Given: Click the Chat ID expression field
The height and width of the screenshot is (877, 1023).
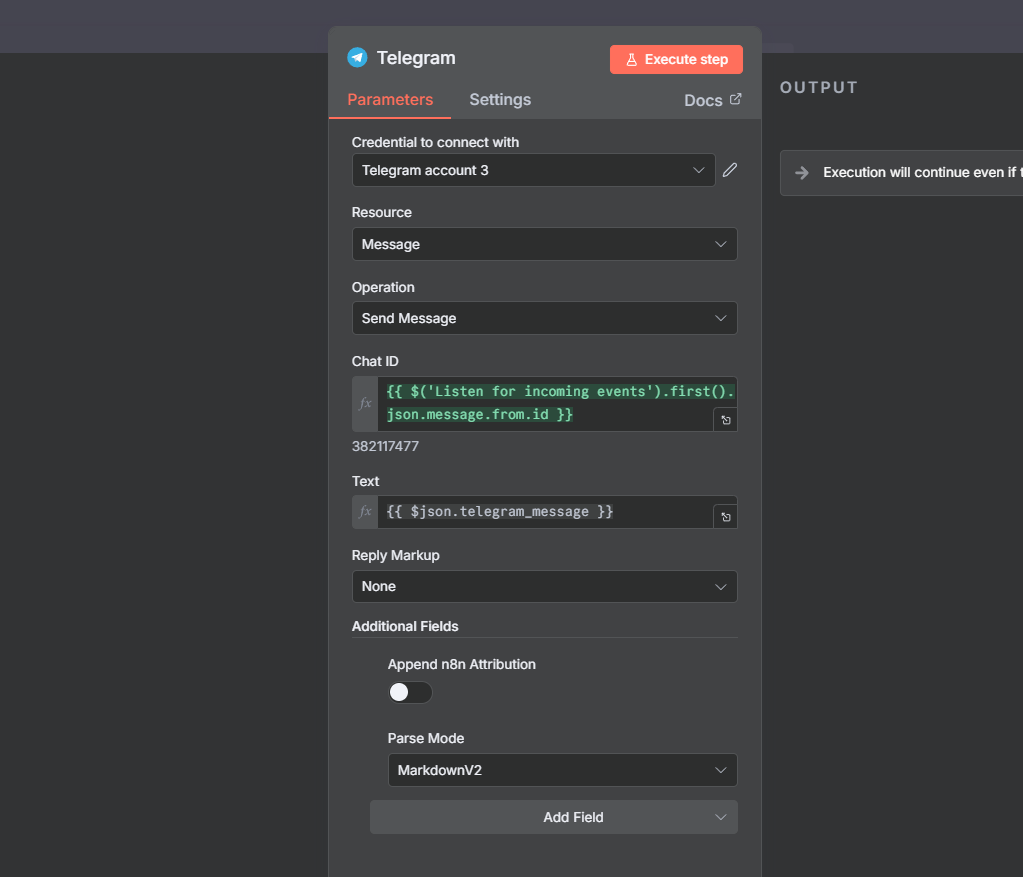Looking at the screenshot, I should [550, 402].
